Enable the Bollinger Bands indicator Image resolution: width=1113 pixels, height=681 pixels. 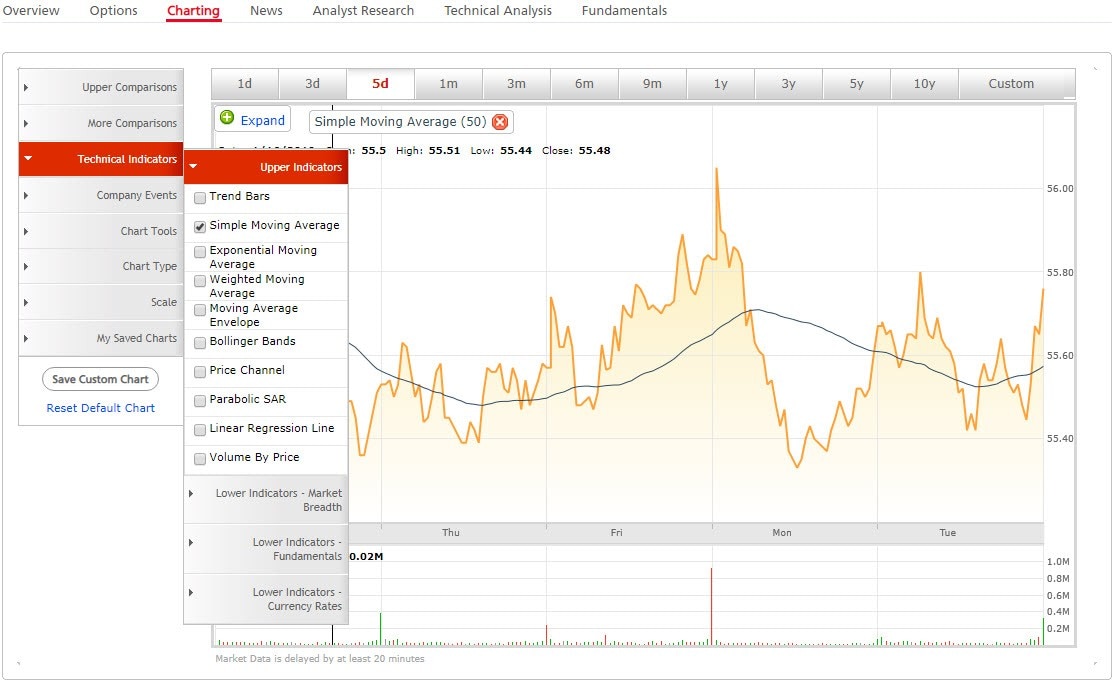coord(198,344)
